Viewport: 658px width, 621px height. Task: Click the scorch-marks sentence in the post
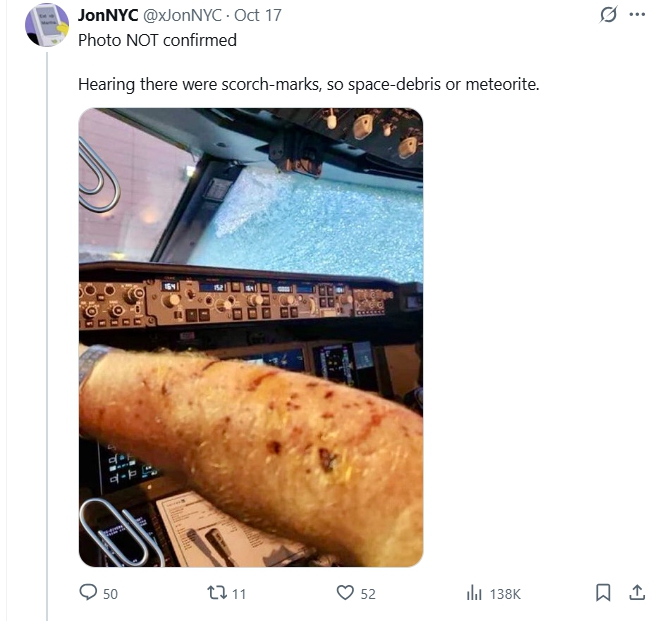point(308,84)
